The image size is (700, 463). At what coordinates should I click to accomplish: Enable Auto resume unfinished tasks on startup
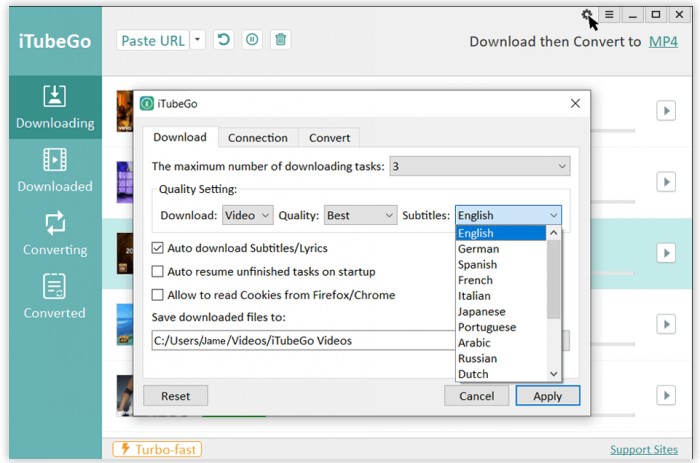(158, 271)
